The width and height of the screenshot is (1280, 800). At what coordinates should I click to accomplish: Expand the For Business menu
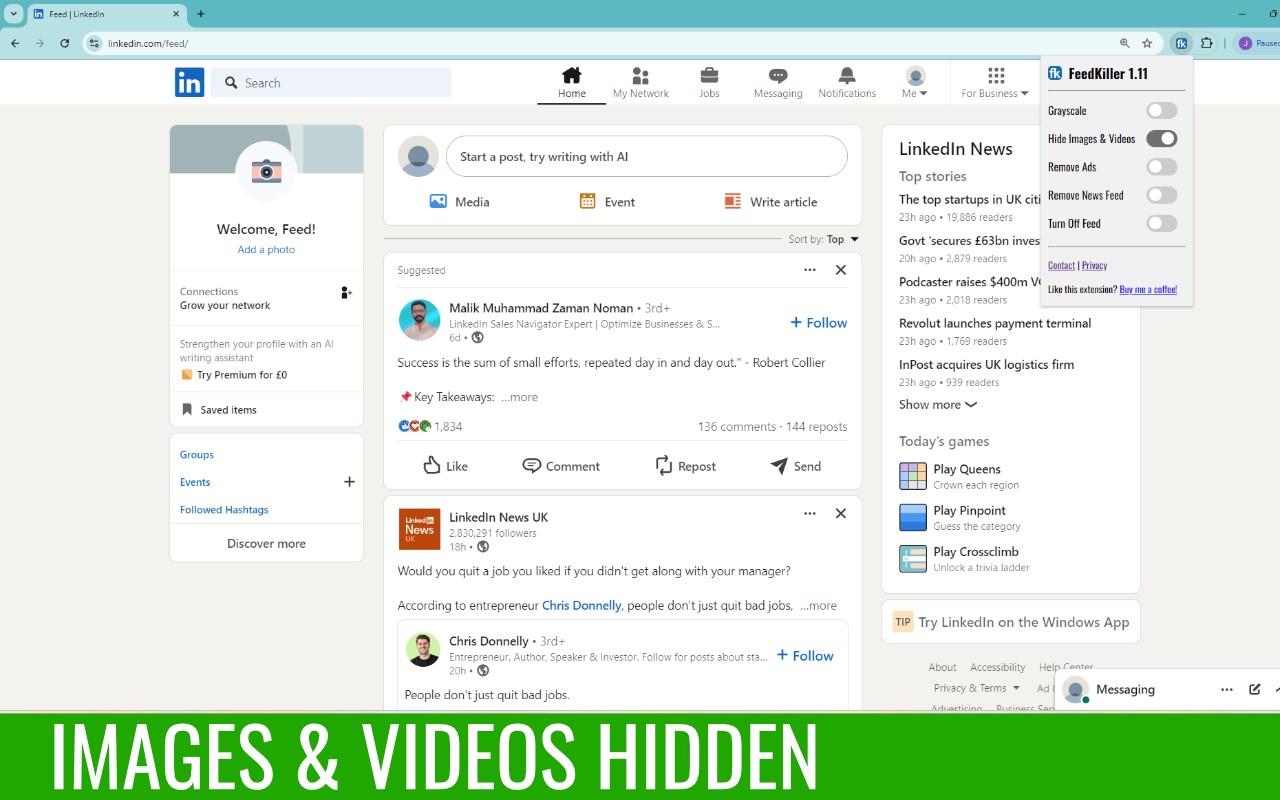(995, 83)
